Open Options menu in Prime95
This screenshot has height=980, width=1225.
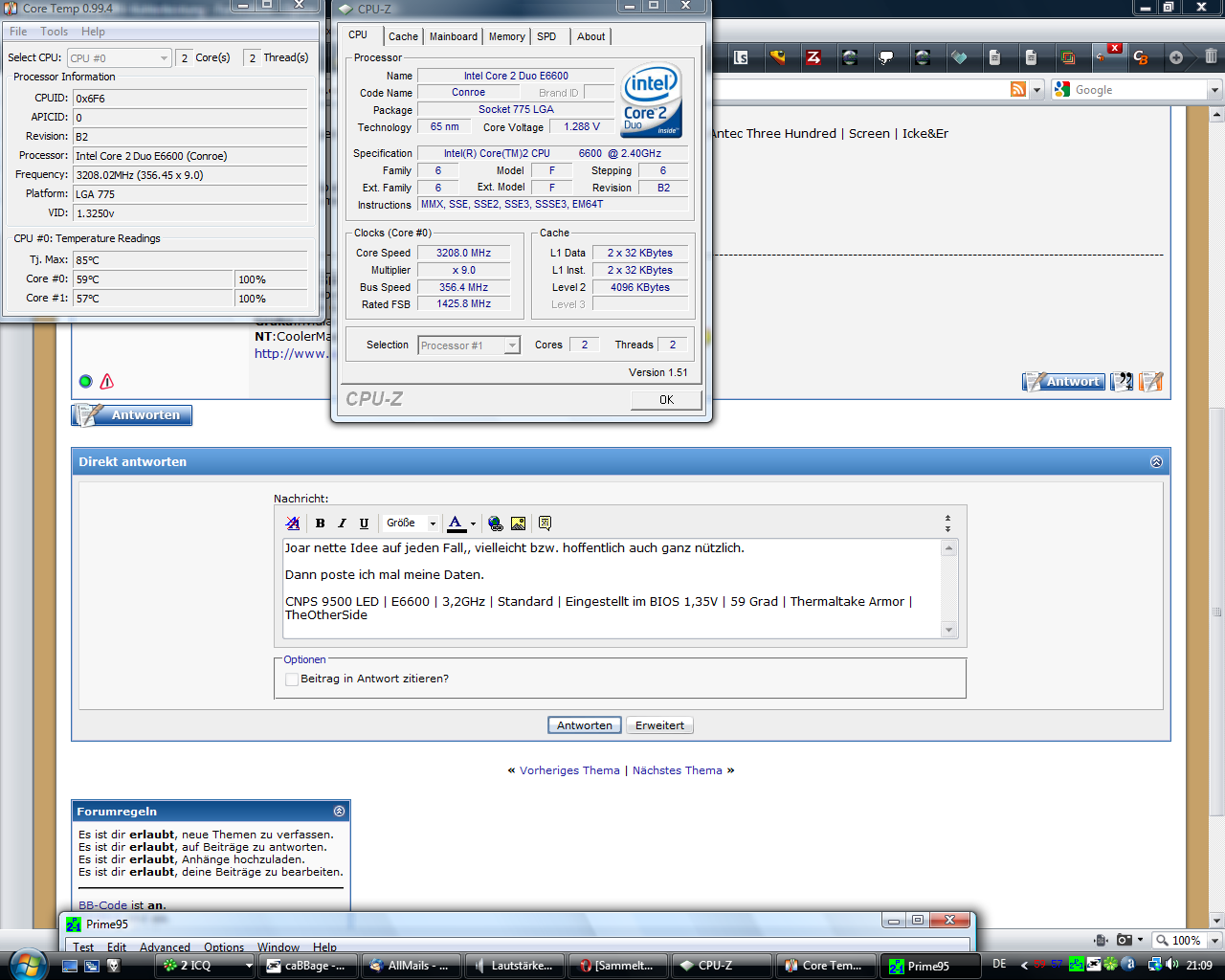click(x=224, y=947)
